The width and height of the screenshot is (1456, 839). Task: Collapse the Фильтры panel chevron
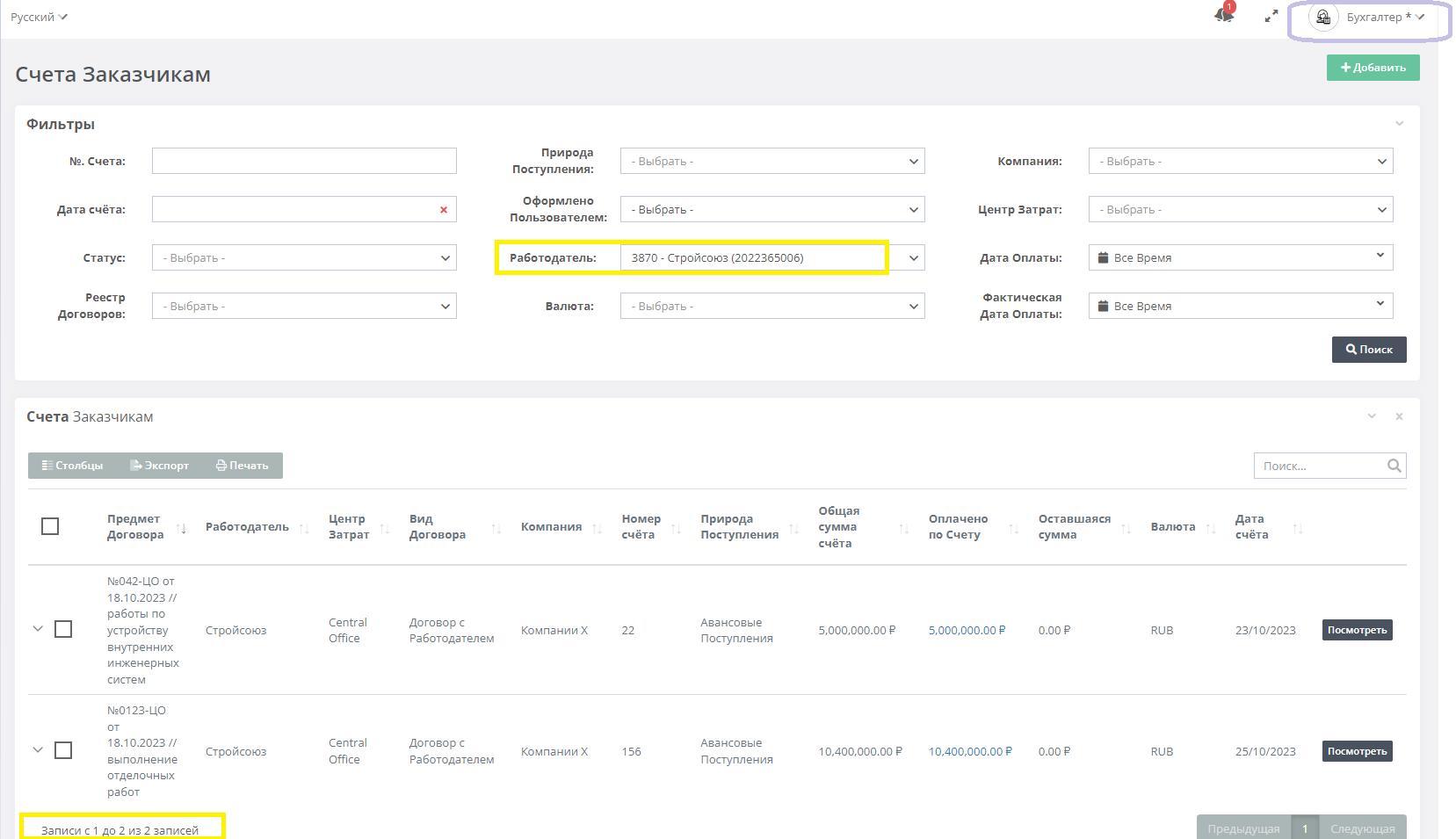coord(1400,124)
